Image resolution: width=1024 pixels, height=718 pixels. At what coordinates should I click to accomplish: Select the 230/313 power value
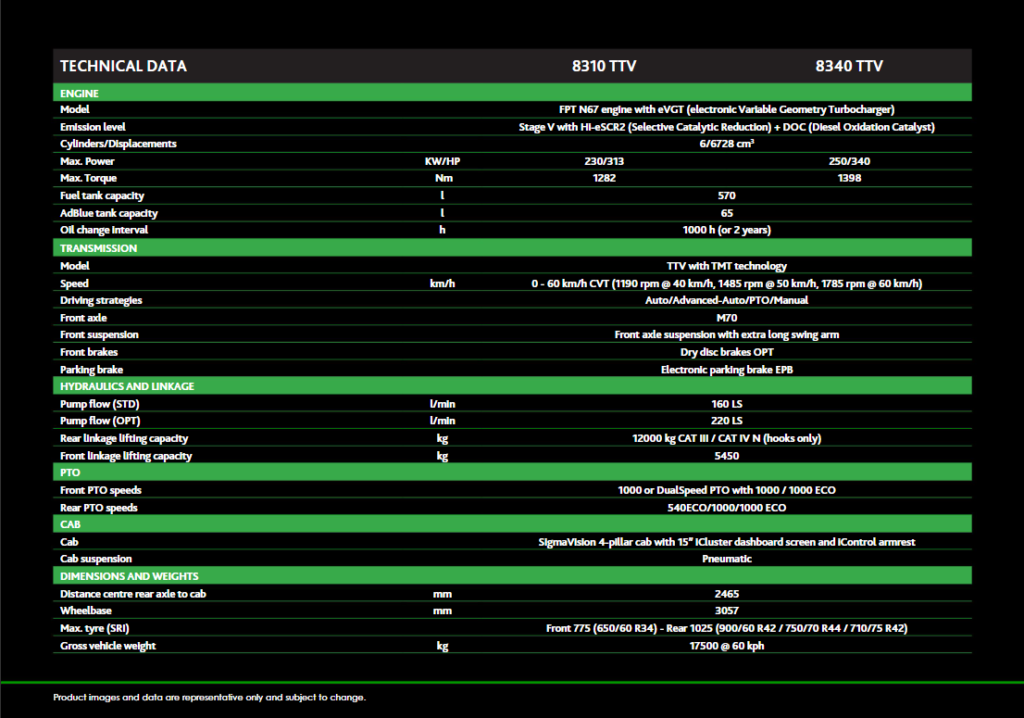tap(604, 161)
